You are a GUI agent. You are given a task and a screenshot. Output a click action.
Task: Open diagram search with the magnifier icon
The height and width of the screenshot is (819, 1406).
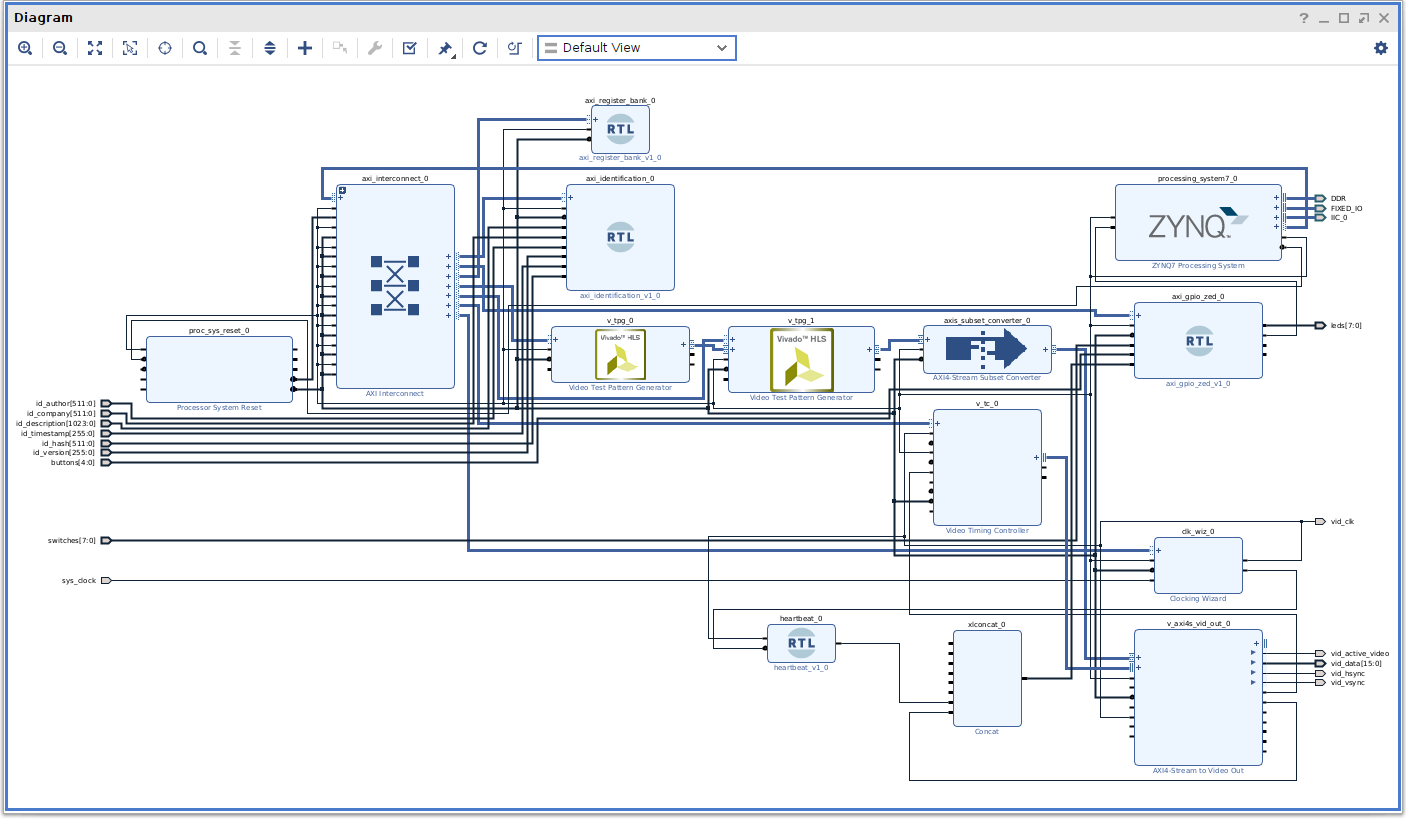coord(200,48)
